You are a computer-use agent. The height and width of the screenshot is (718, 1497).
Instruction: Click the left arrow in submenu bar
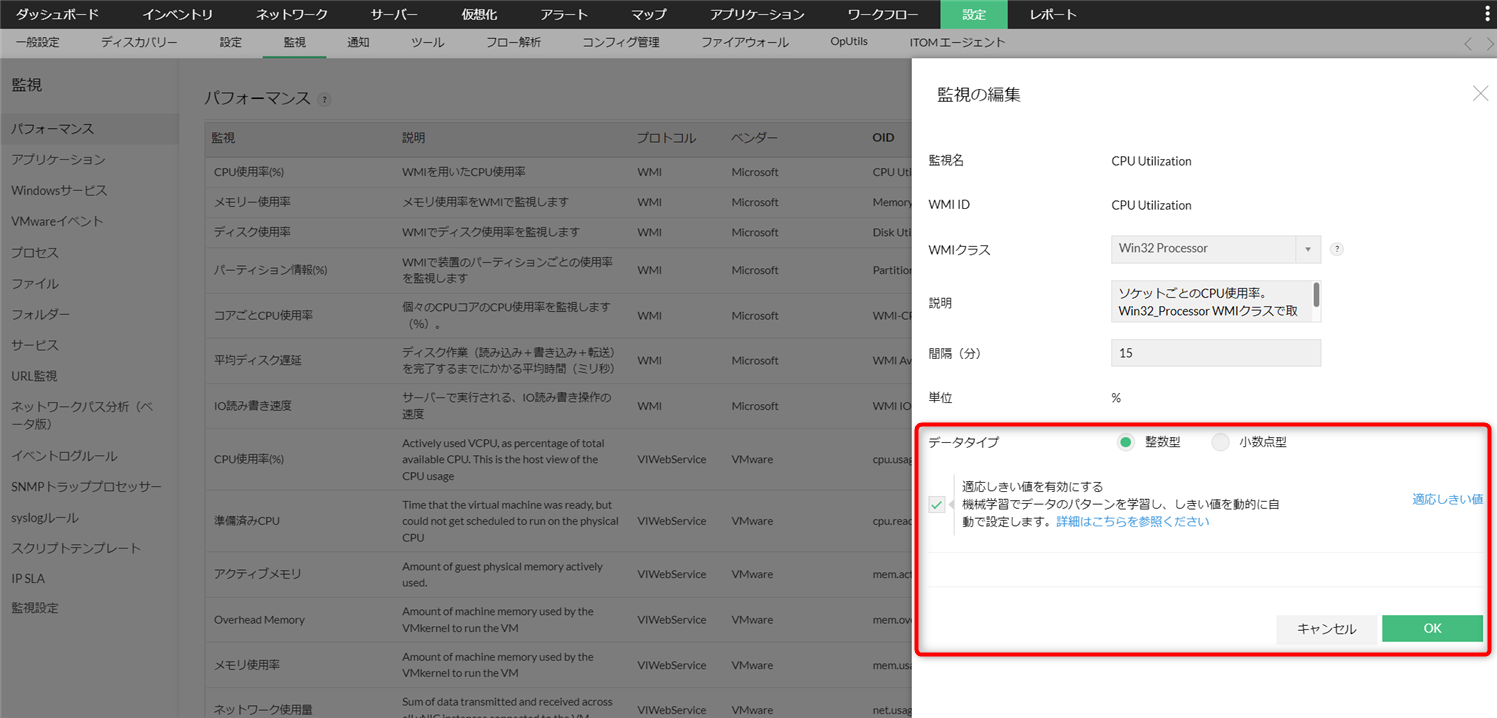[x=1468, y=43]
